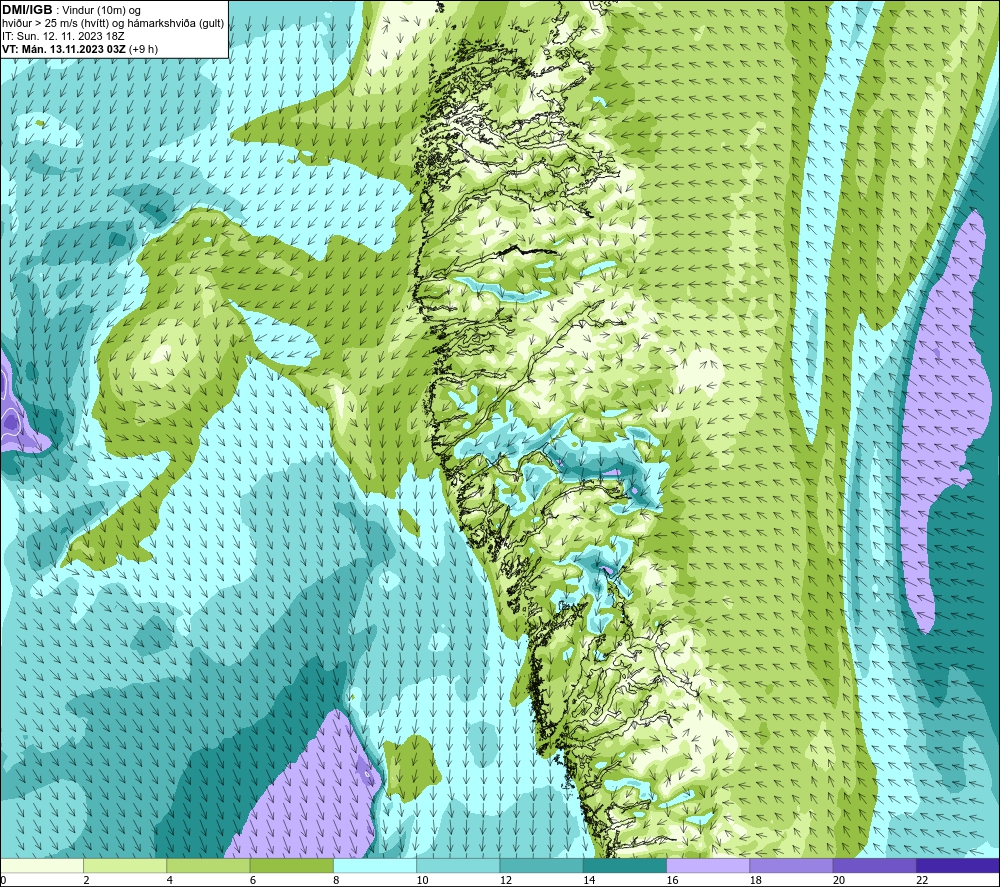Click the scale label "8"
This screenshot has height=887, width=1000.
coord(336,881)
